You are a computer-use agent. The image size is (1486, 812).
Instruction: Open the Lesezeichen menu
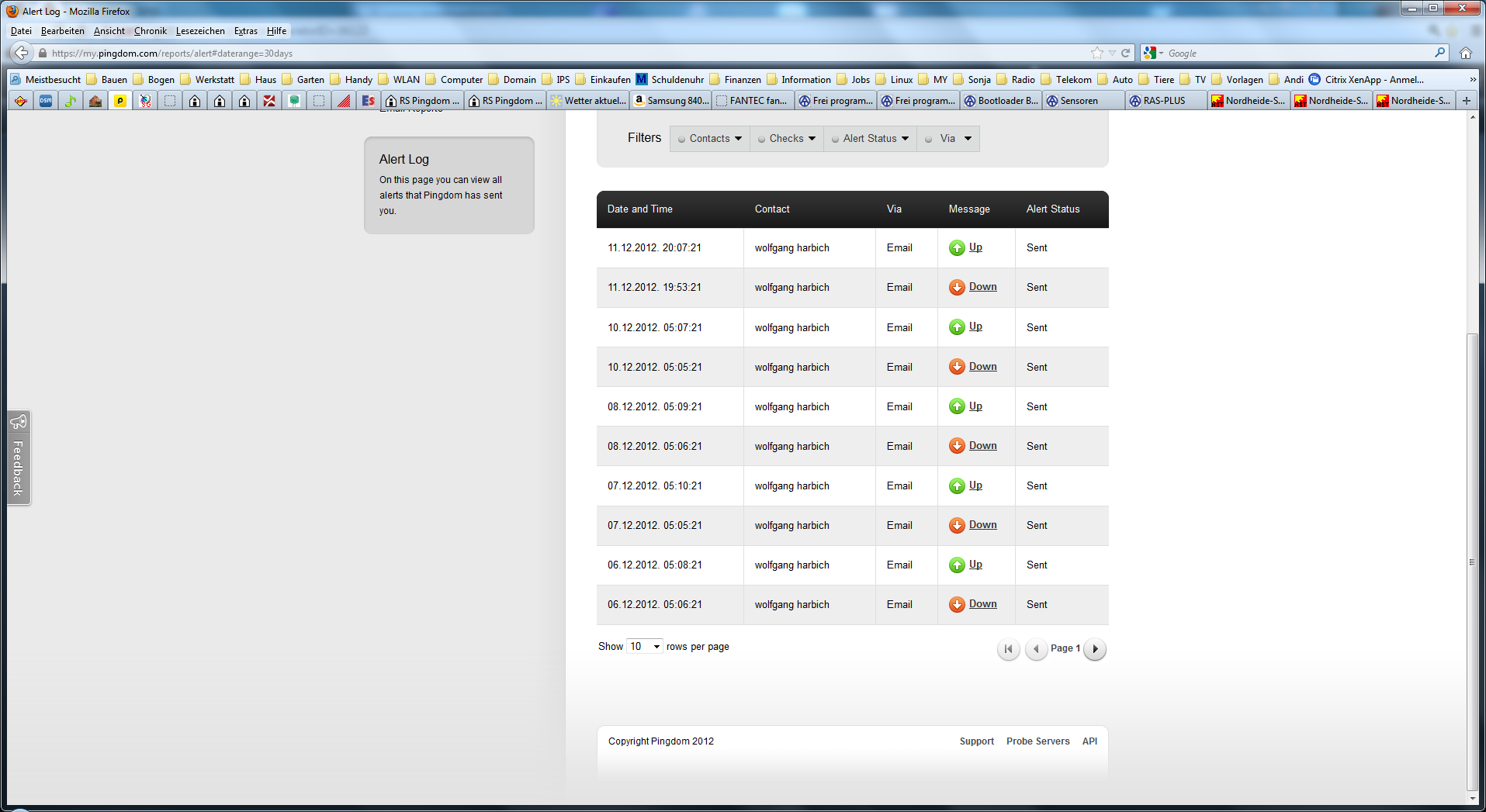tap(200, 31)
